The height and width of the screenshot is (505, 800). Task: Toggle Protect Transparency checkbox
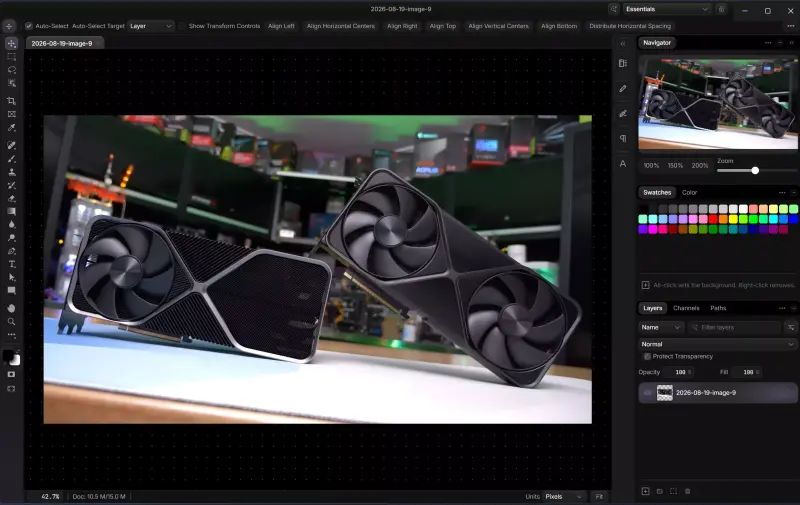click(x=647, y=357)
